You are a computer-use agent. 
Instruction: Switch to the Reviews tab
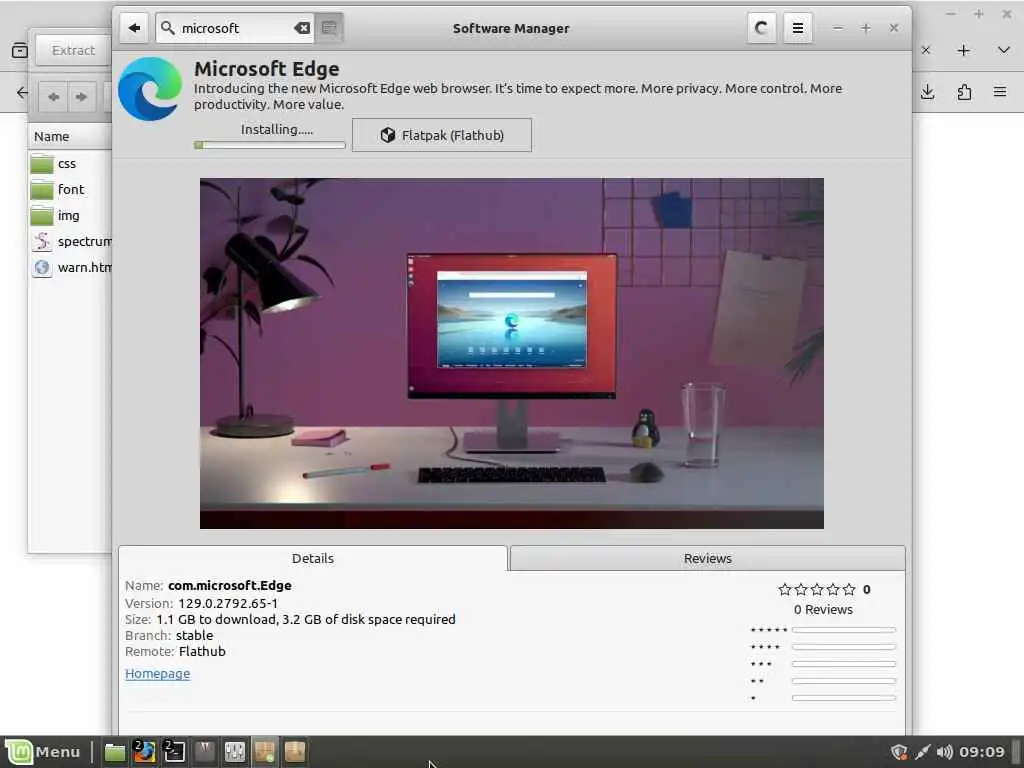tap(707, 558)
